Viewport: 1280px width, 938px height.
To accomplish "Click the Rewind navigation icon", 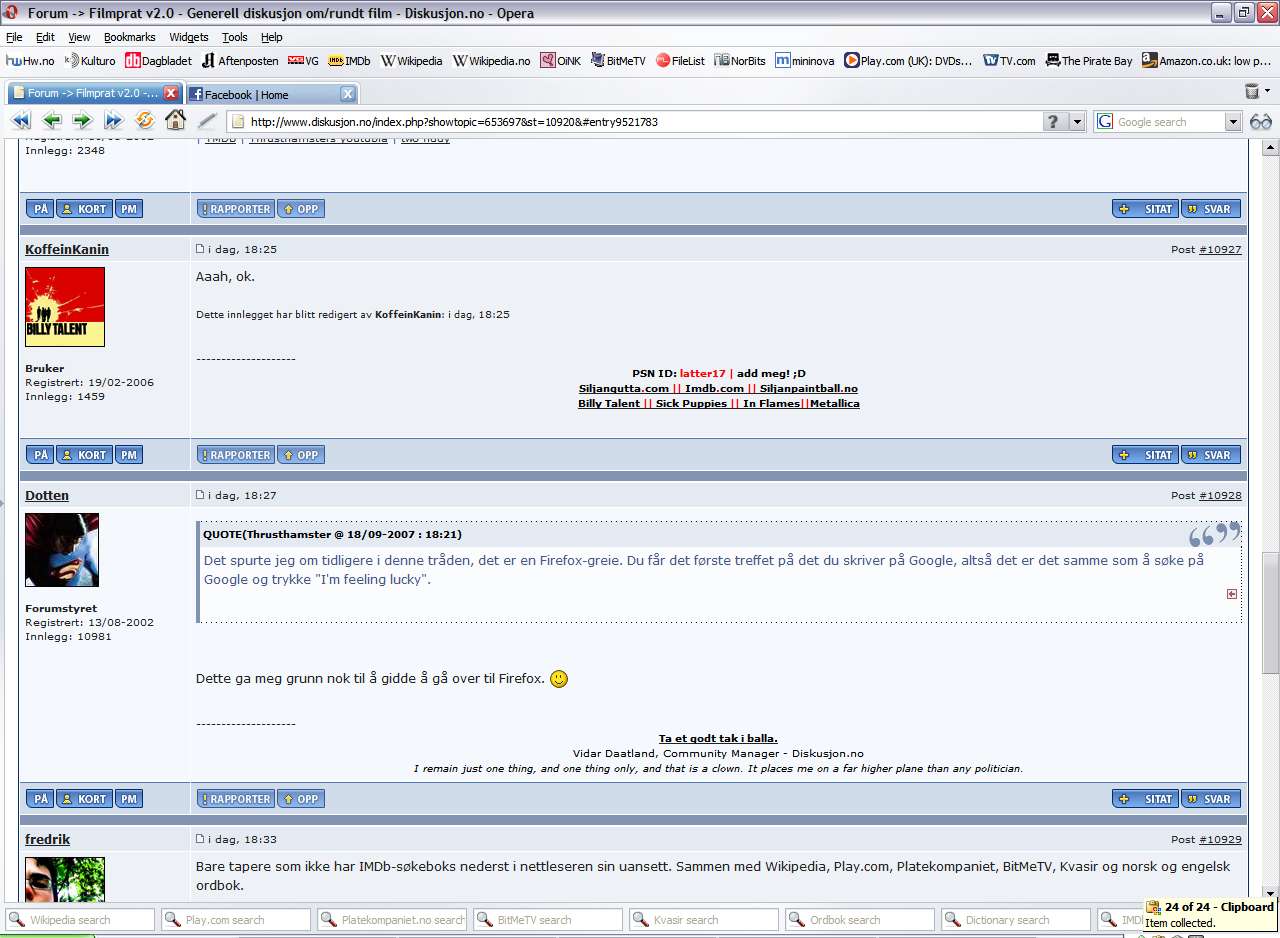I will click(21, 121).
